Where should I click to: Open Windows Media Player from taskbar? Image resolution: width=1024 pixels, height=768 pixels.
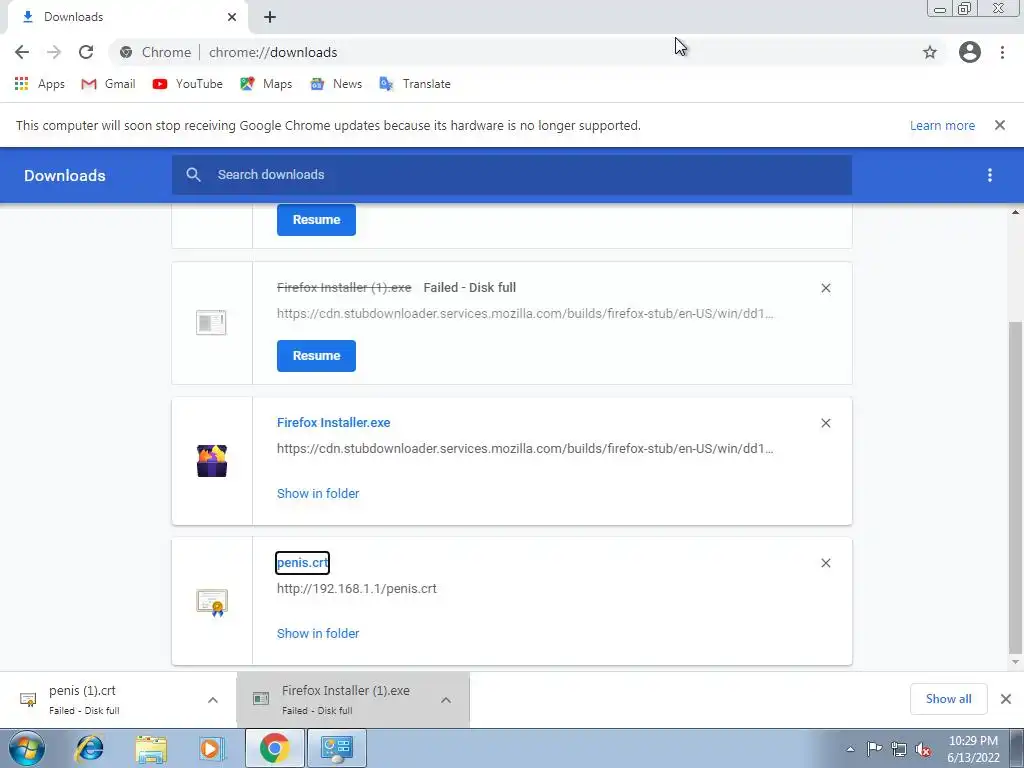212,748
